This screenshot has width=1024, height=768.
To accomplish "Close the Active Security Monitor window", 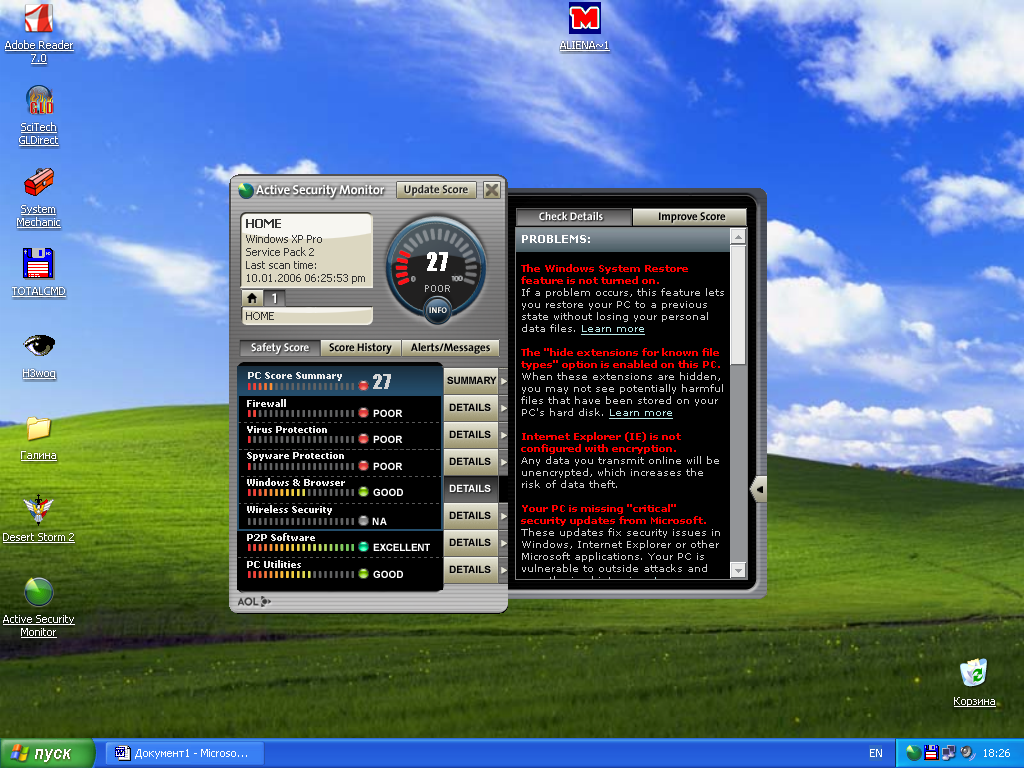I will coord(492,190).
